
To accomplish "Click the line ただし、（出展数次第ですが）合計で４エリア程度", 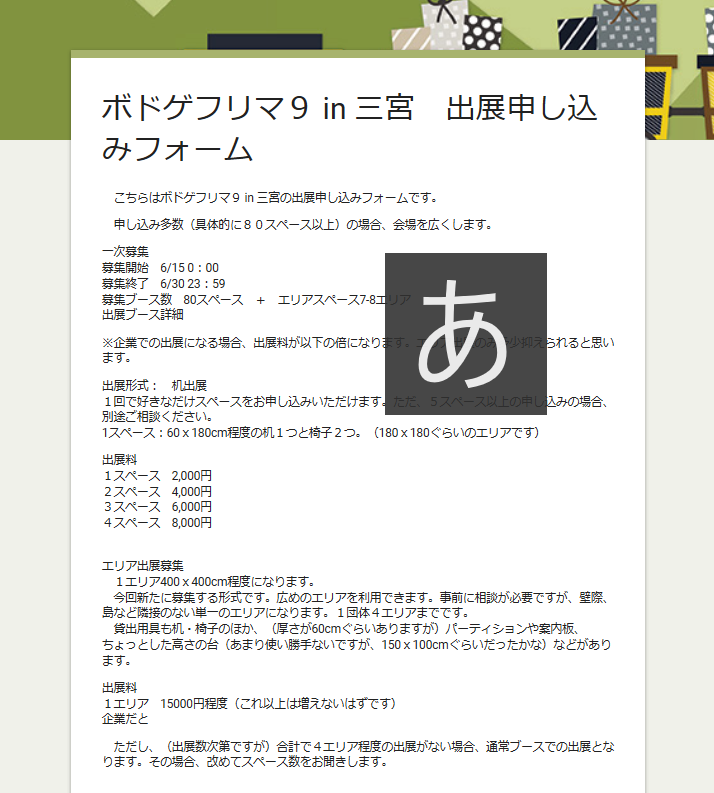I will (x=364, y=747).
